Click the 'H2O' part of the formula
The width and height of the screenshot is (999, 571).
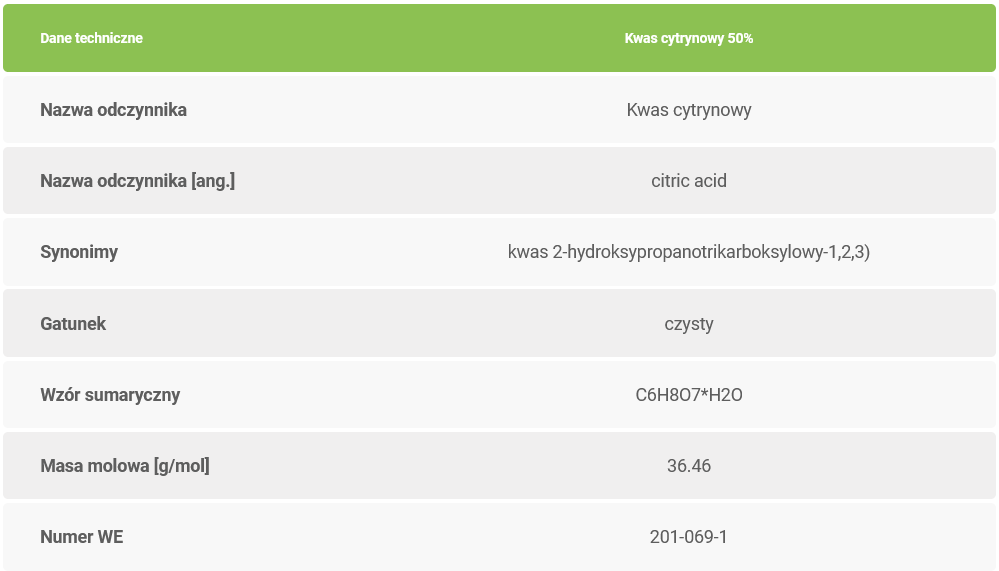point(724,395)
